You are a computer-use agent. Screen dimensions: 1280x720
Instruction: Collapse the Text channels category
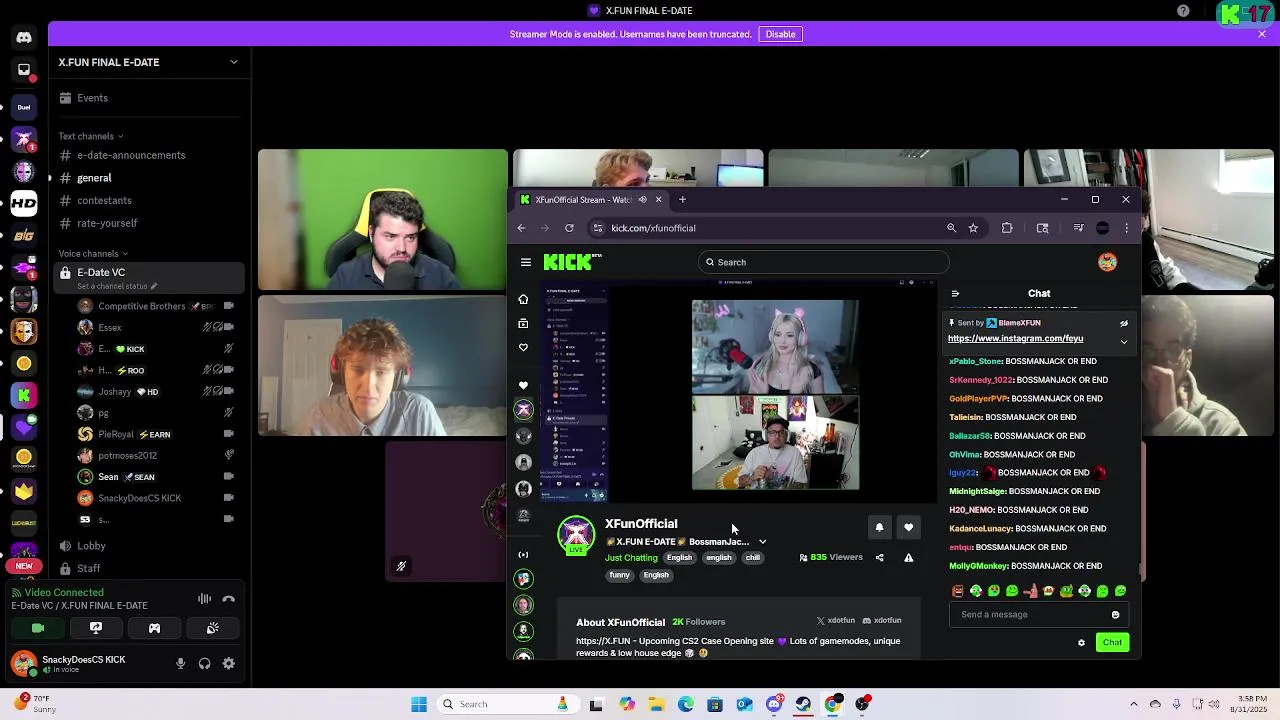(x=90, y=136)
